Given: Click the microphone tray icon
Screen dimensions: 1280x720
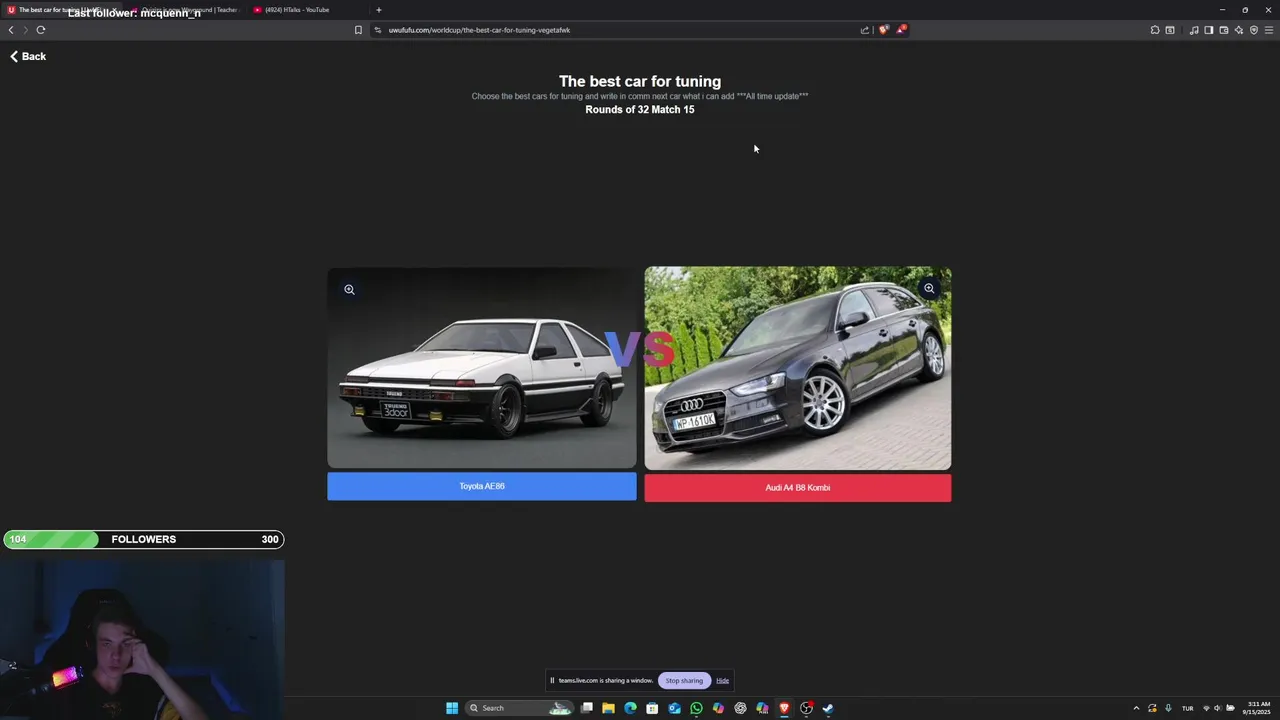Looking at the screenshot, I should (x=1168, y=708).
